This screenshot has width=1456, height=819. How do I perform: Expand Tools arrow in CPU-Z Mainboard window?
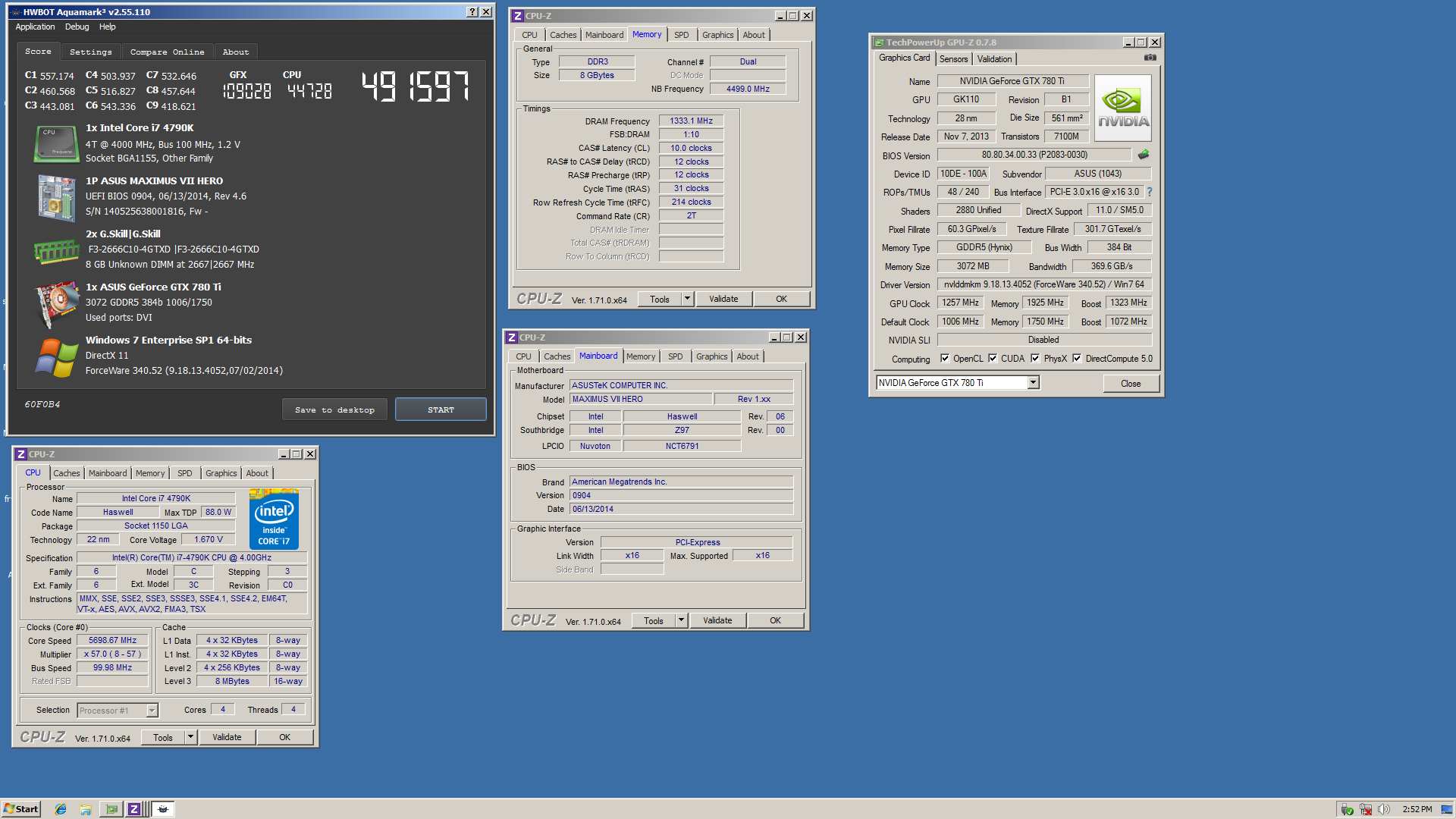click(681, 620)
